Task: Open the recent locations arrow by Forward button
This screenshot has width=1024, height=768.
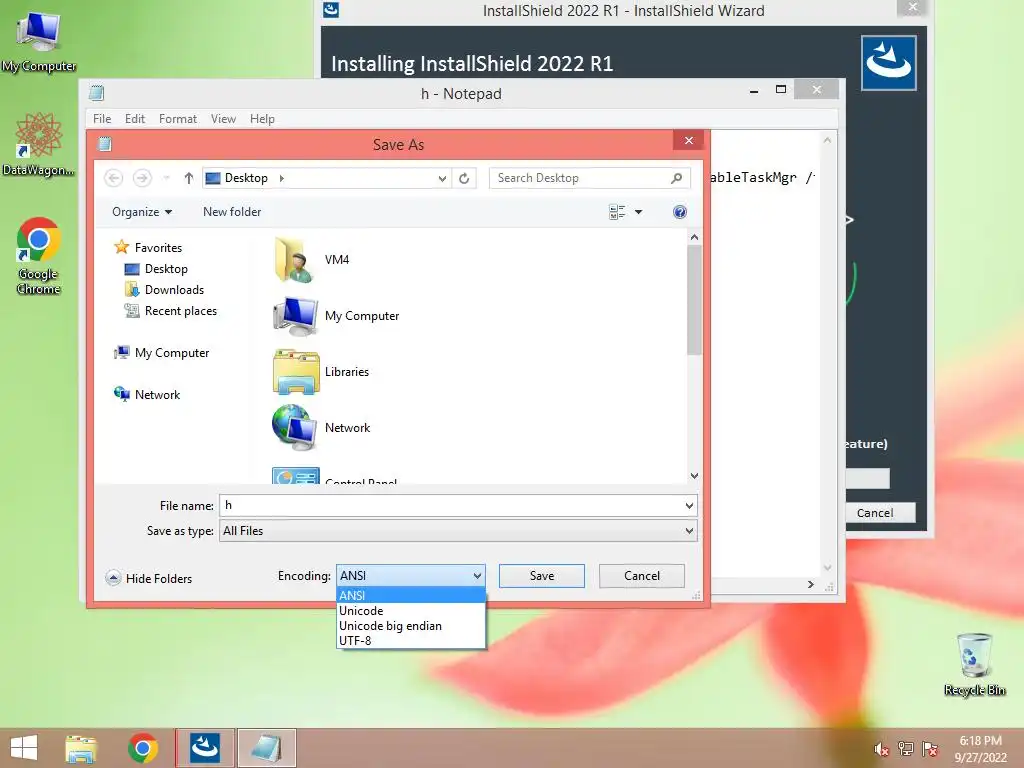Action: [167, 178]
